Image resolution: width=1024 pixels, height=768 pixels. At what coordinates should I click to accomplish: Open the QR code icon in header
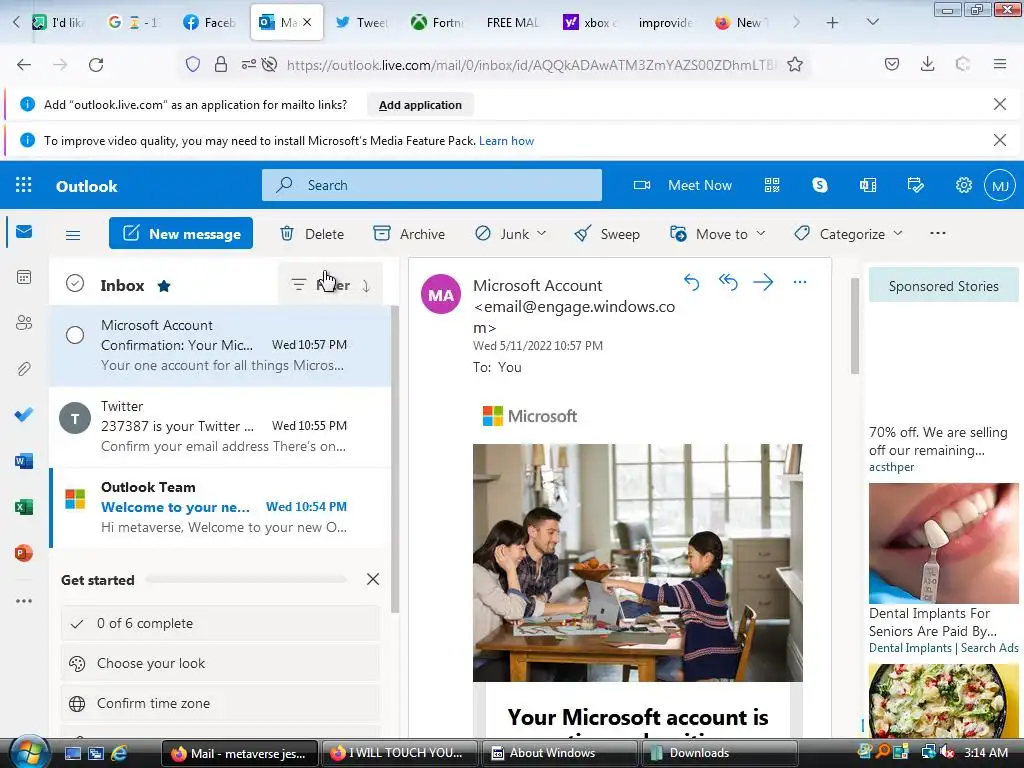pyautogui.click(x=772, y=185)
